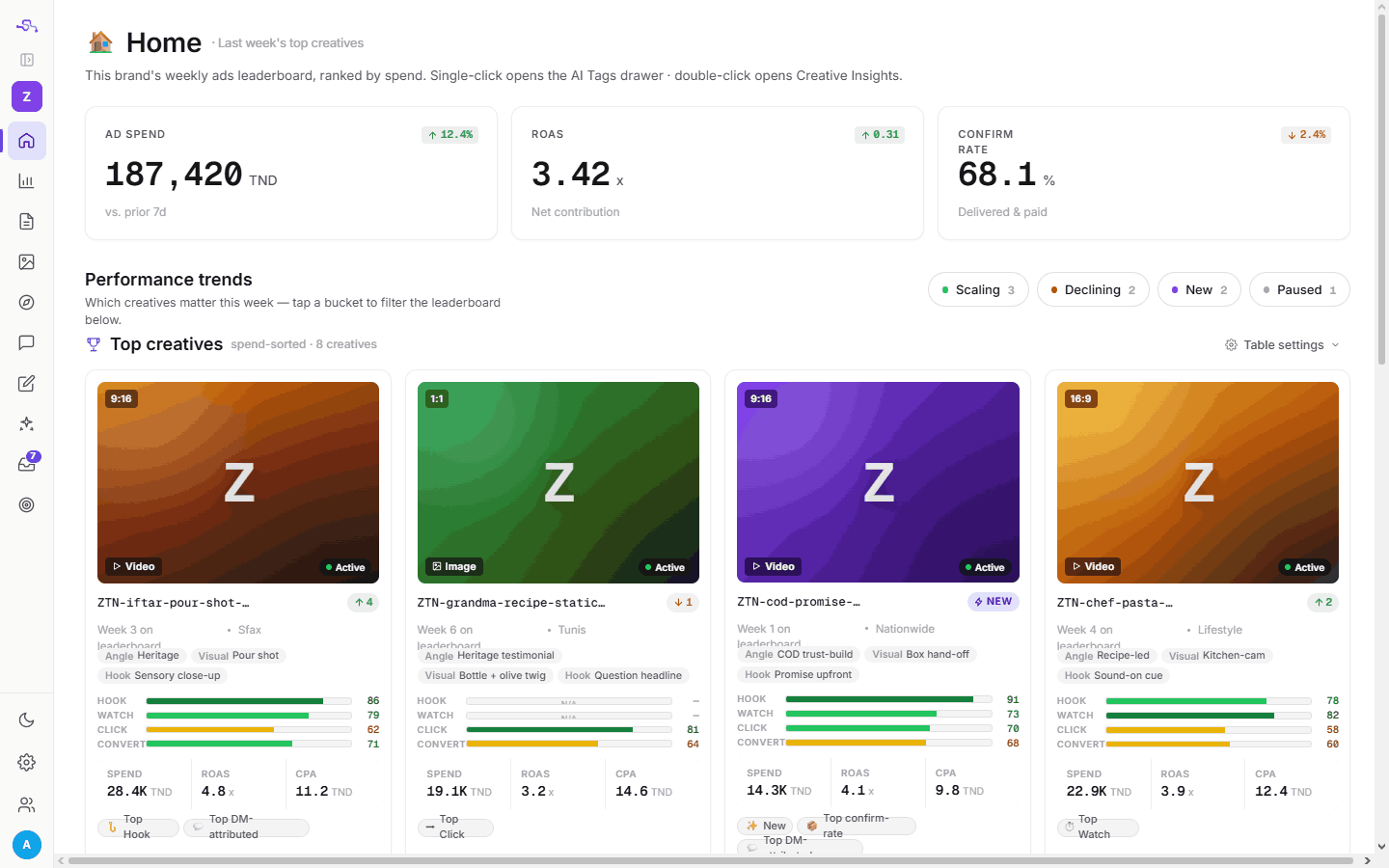The image size is (1389, 868).
Task: Open ZTN-cod-promise creative thumbnail
Action: (x=878, y=482)
